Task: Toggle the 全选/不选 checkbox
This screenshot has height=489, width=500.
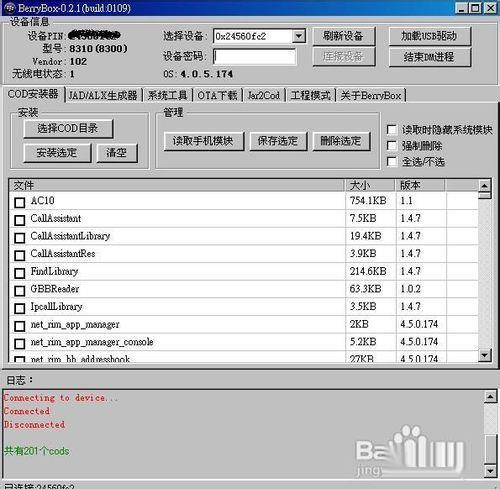Action: pos(392,162)
